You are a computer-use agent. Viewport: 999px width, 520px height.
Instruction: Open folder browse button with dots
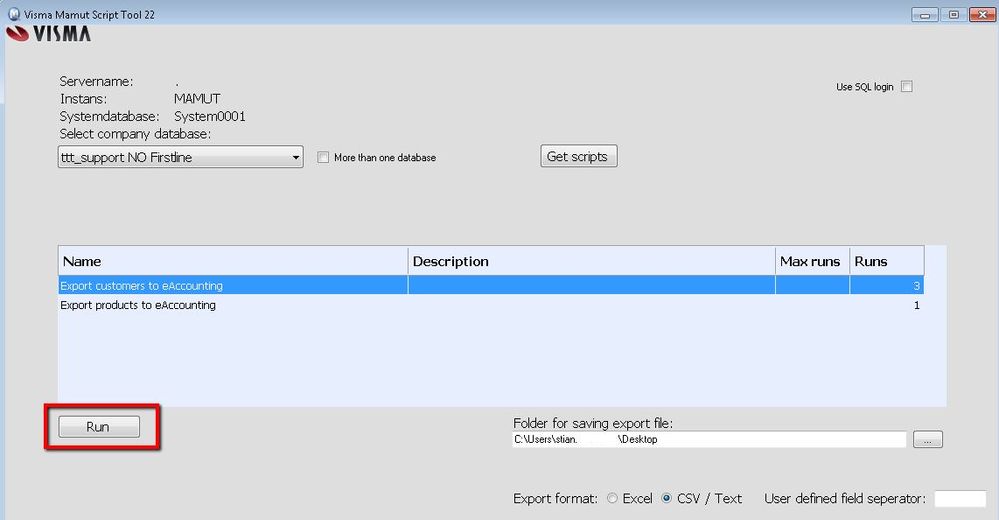pyautogui.click(x=928, y=439)
